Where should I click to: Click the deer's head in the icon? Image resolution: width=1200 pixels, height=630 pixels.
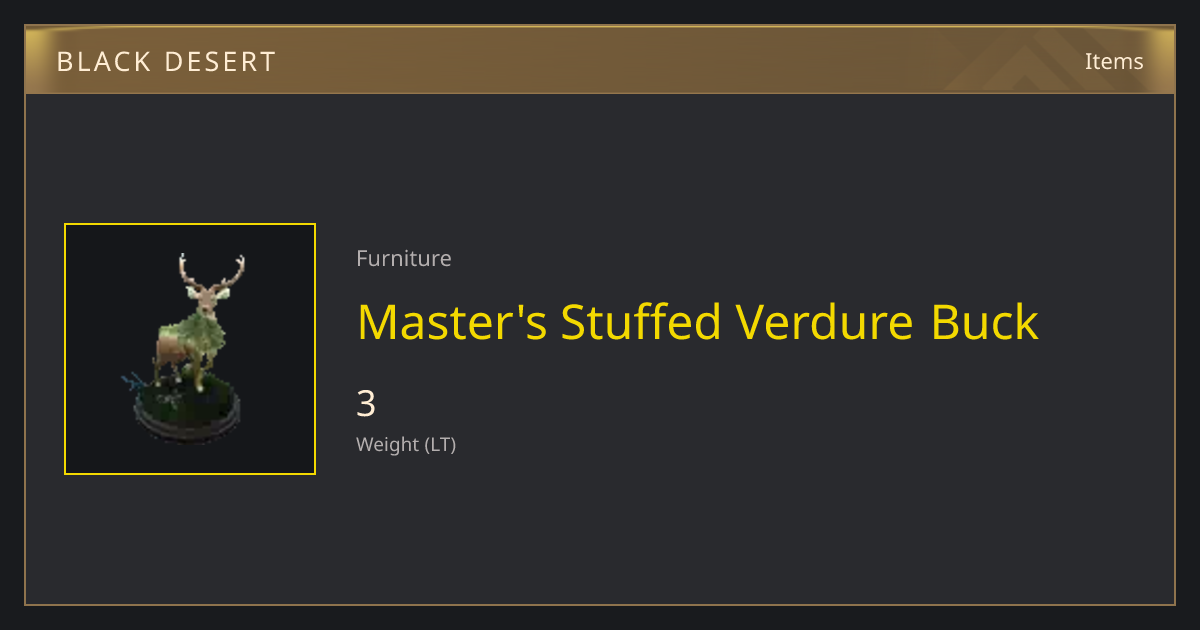pyautogui.click(x=205, y=295)
